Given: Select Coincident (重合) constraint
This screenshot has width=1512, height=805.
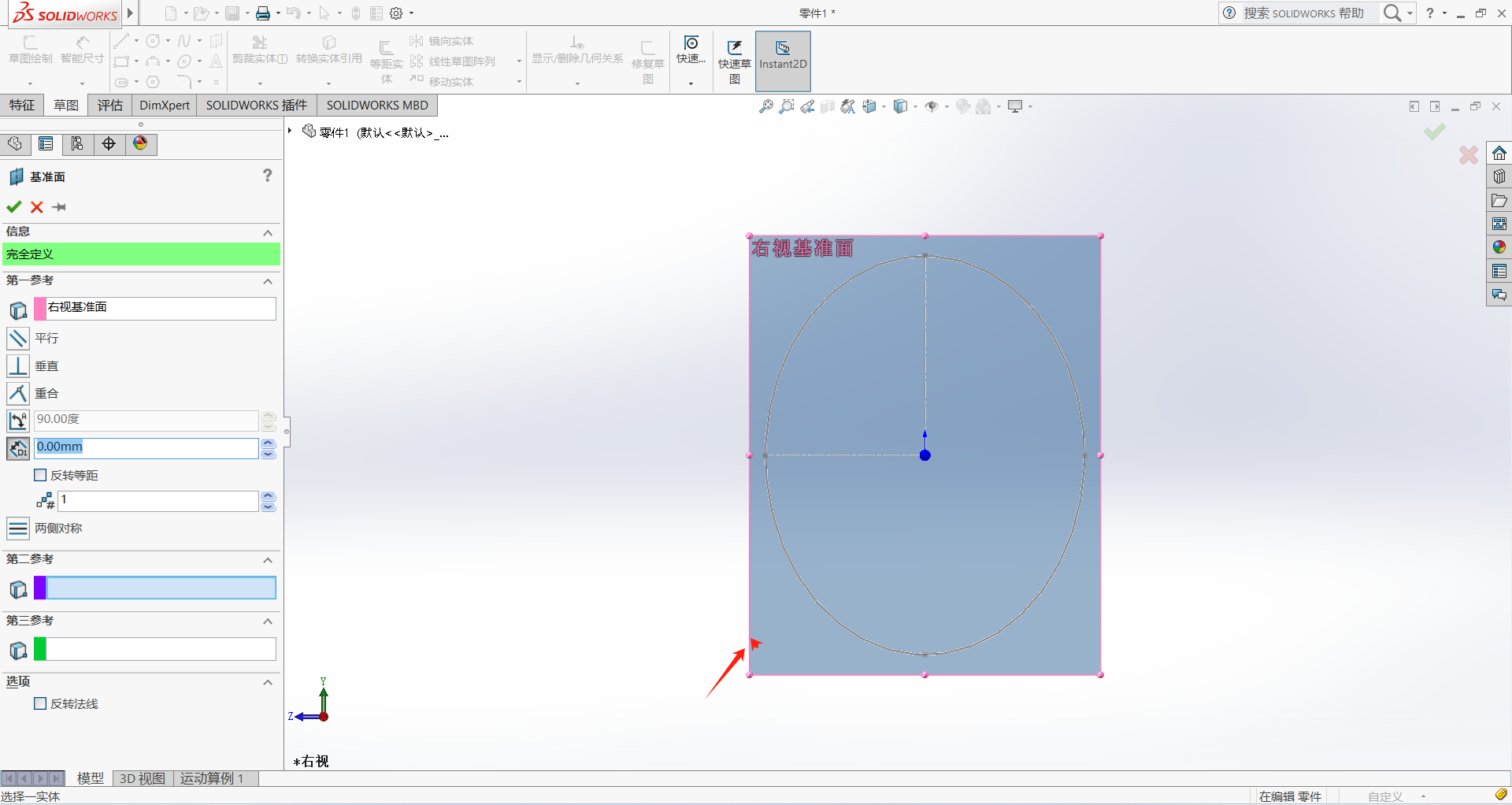Looking at the screenshot, I should (x=18, y=393).
